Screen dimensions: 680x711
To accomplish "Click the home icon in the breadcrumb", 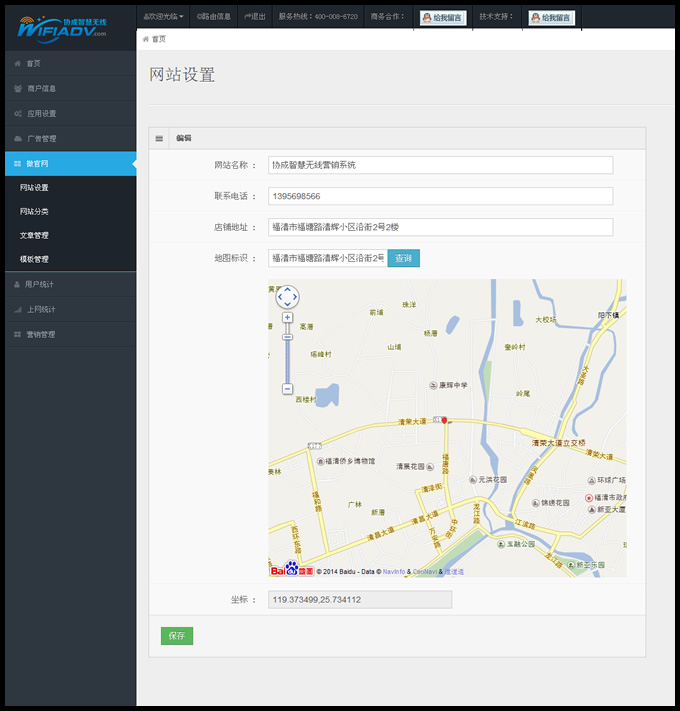I will click(146, 39).
